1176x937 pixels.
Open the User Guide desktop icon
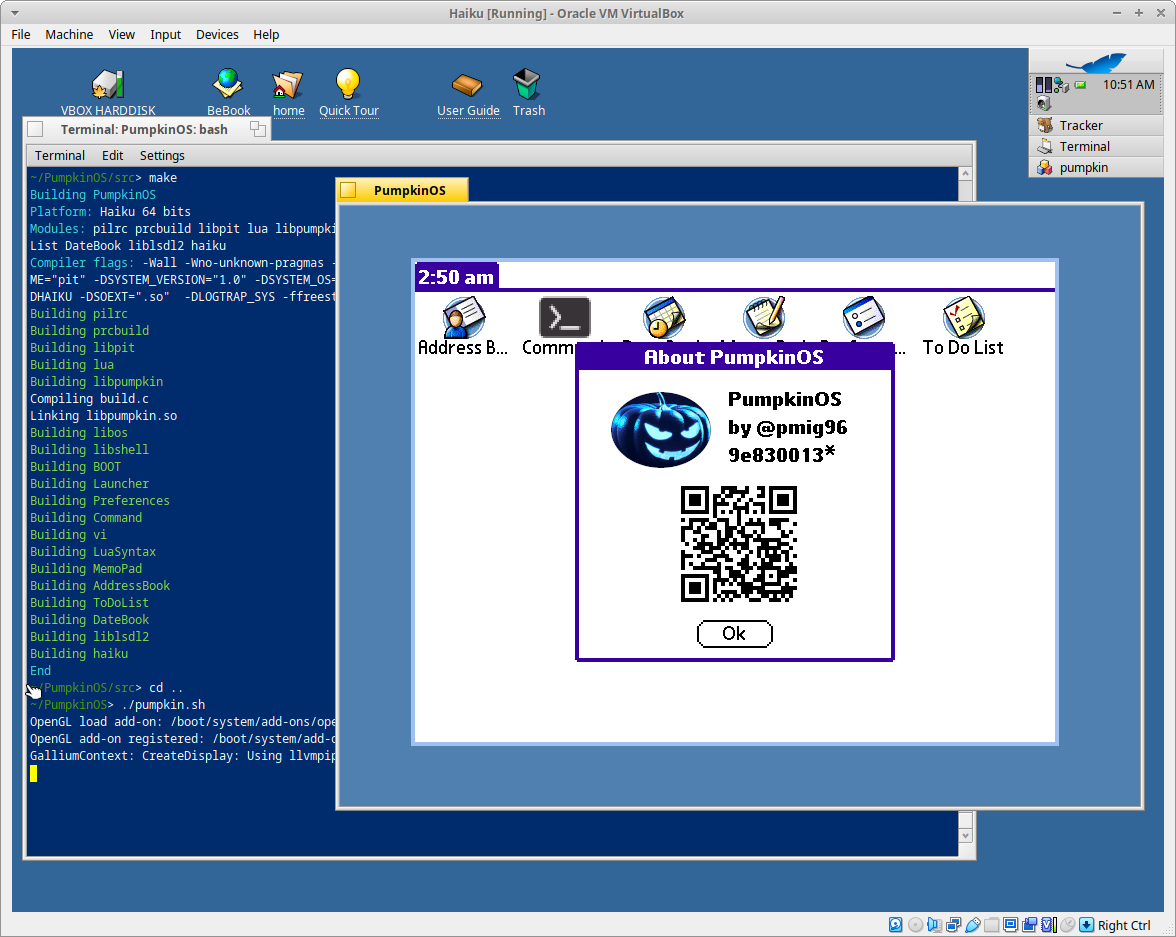[x=467, y=86]
